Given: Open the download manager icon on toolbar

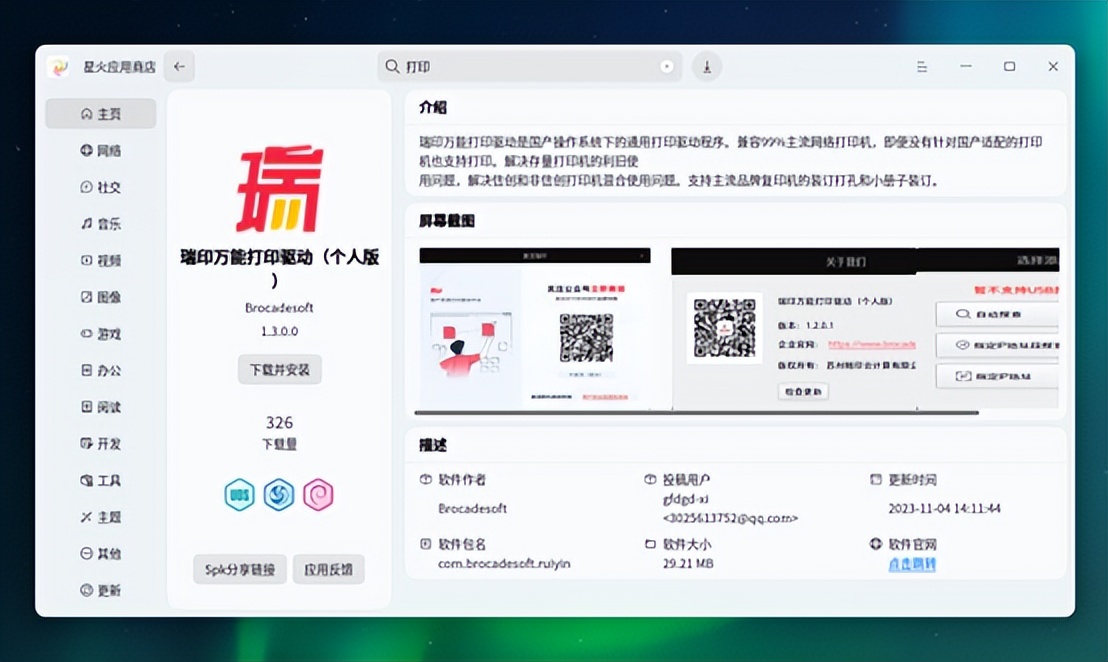Looking at the screenshot, I should point(707,66).
